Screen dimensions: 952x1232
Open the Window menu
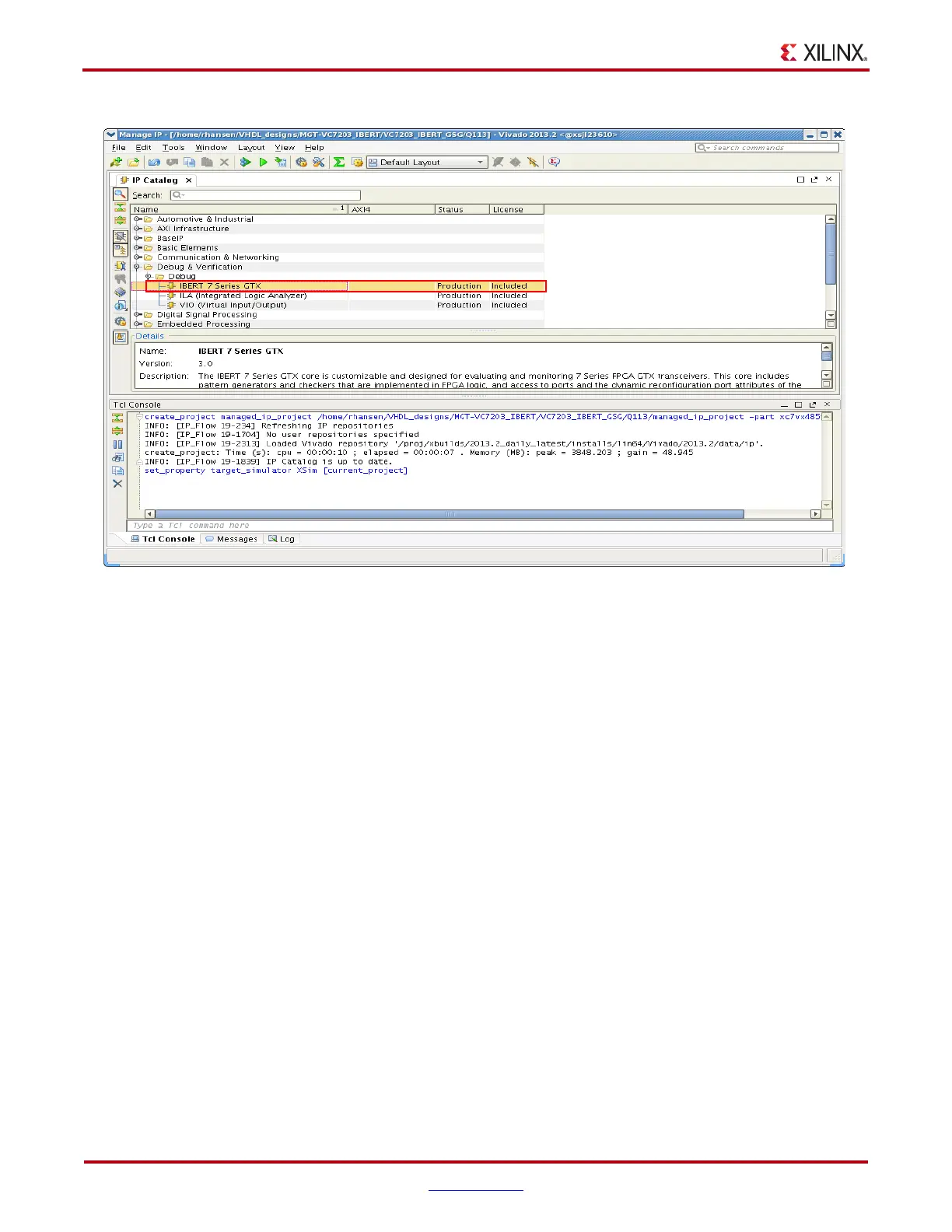pyautogui.click(x=212, y=148)
